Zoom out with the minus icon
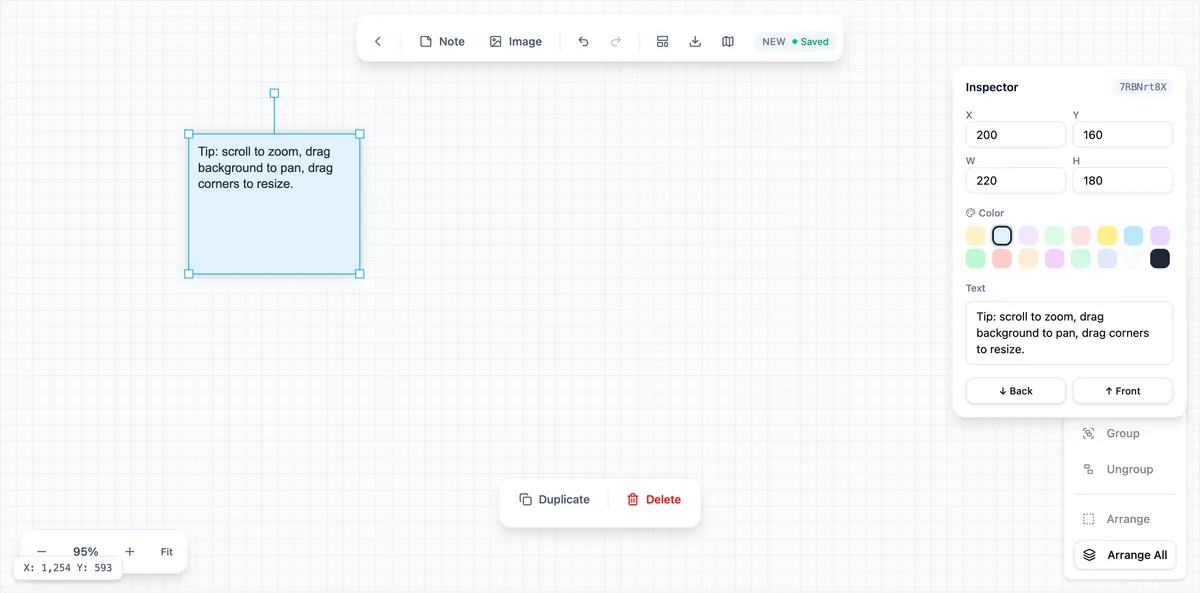1200x593 pixels. click(41, 552)
